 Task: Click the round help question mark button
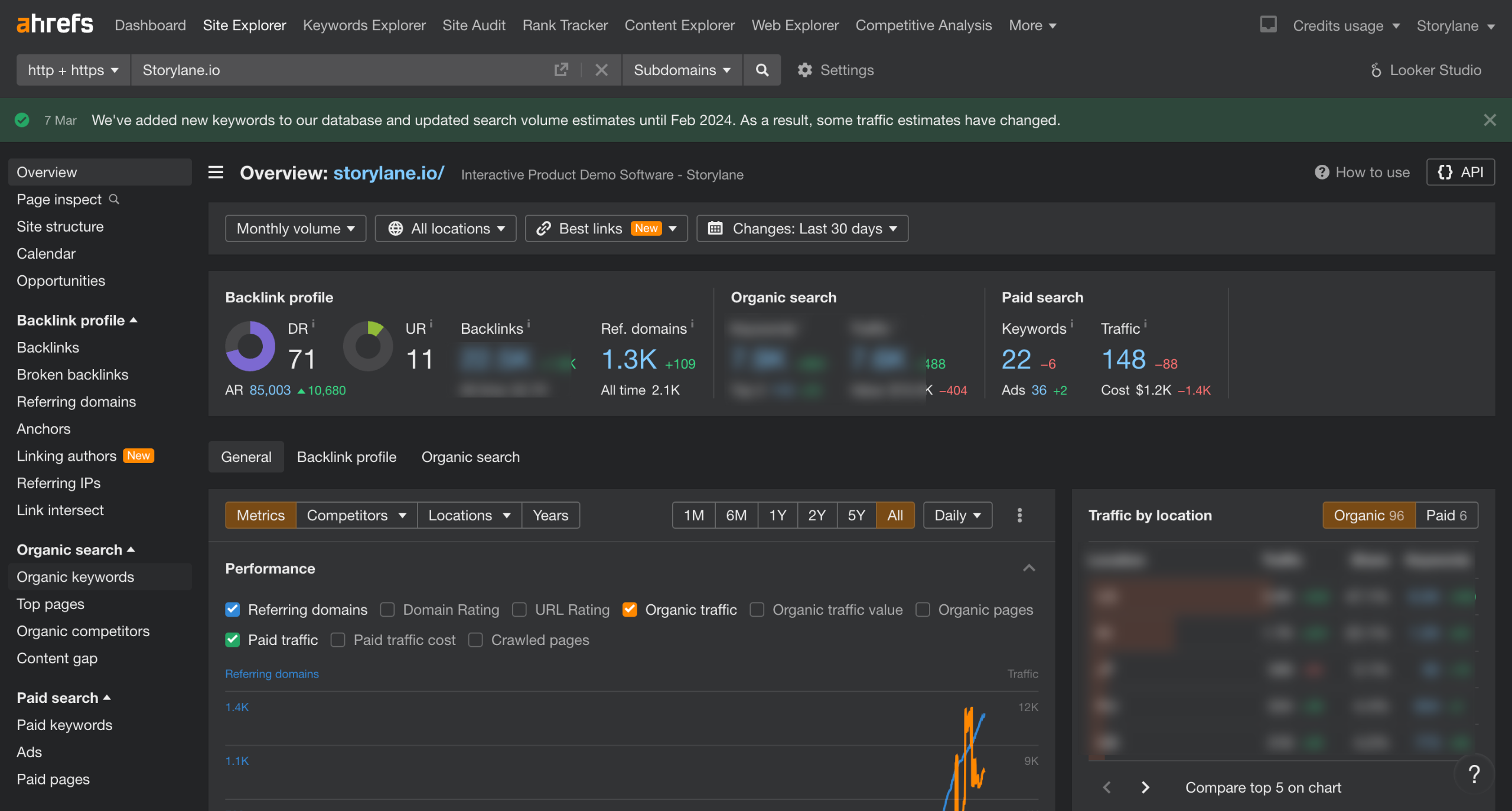point(1474,774)
